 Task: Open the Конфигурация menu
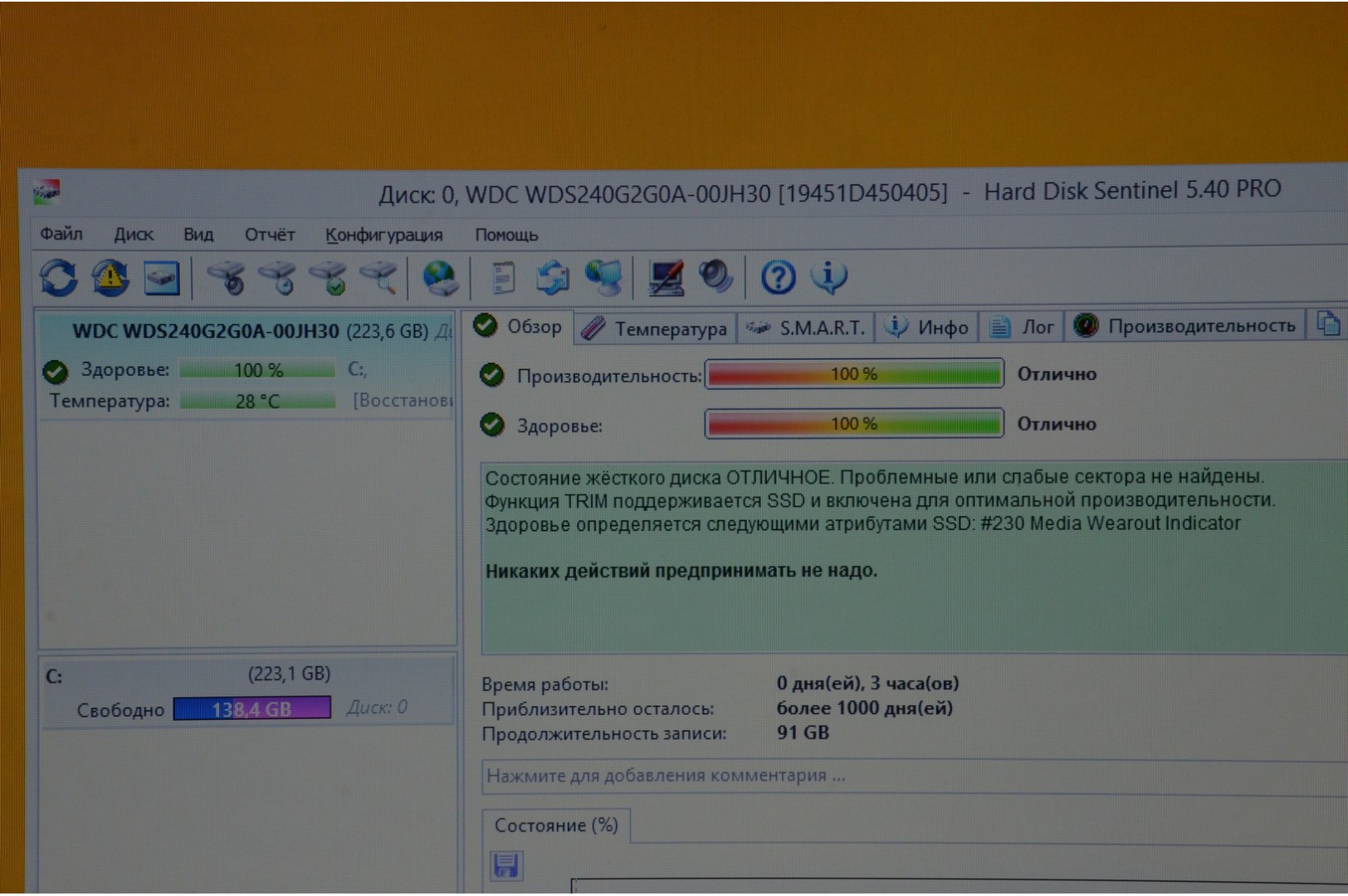click(383, 235)
